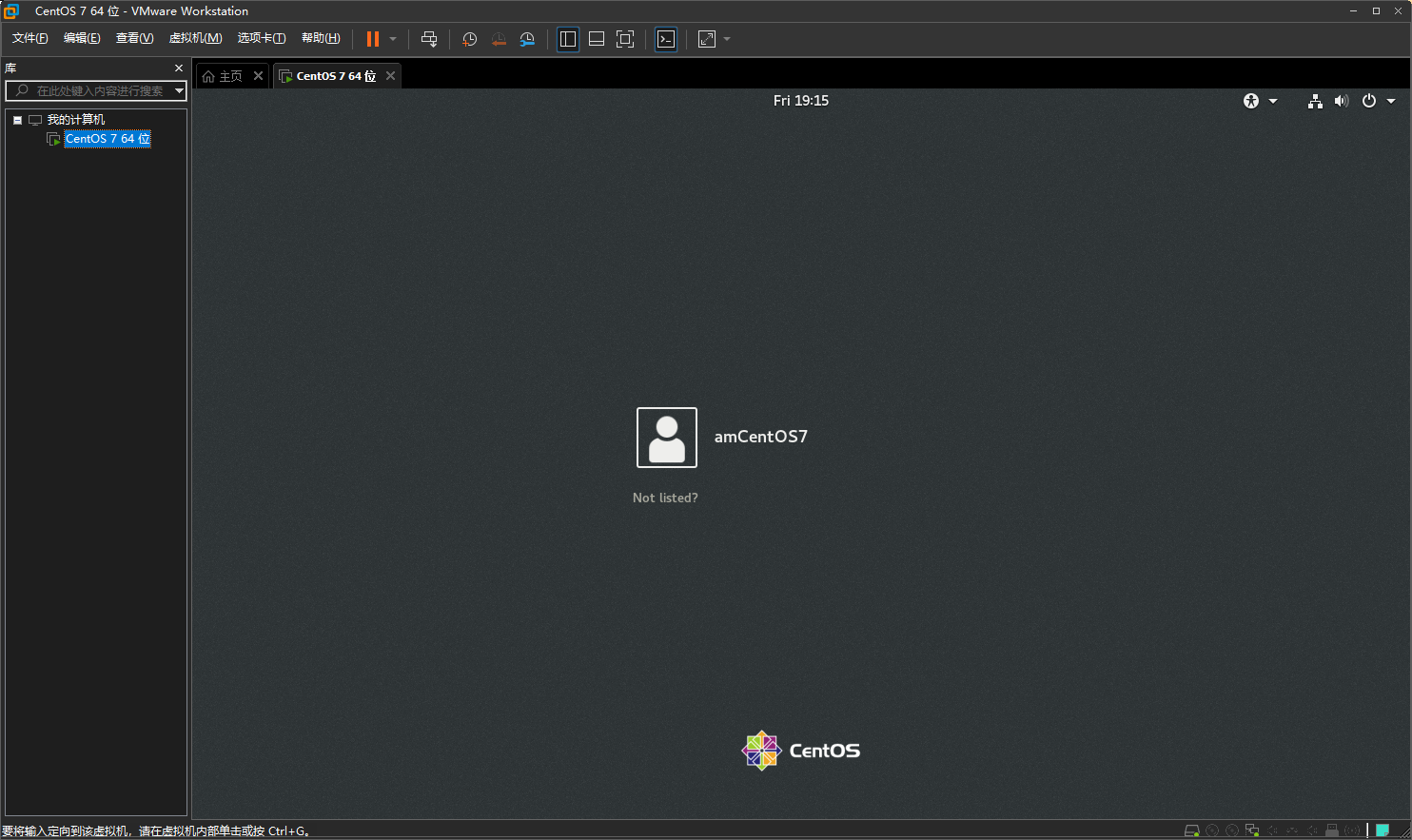Select 我的计算机 in the library tree
Image resolution: width=1412 pixels, height=840 pixels.
pyautogui.click(x=76, y=120)
